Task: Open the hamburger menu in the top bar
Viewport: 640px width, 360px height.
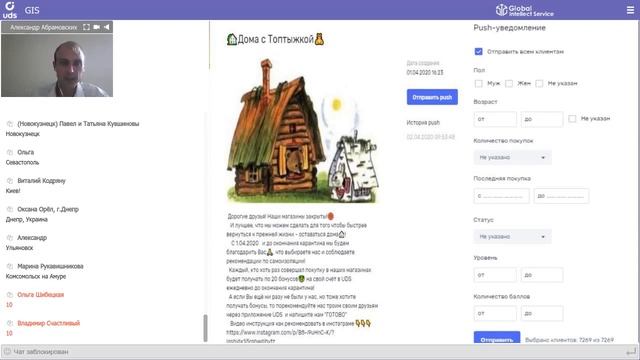Action: [x=630, y=10]
